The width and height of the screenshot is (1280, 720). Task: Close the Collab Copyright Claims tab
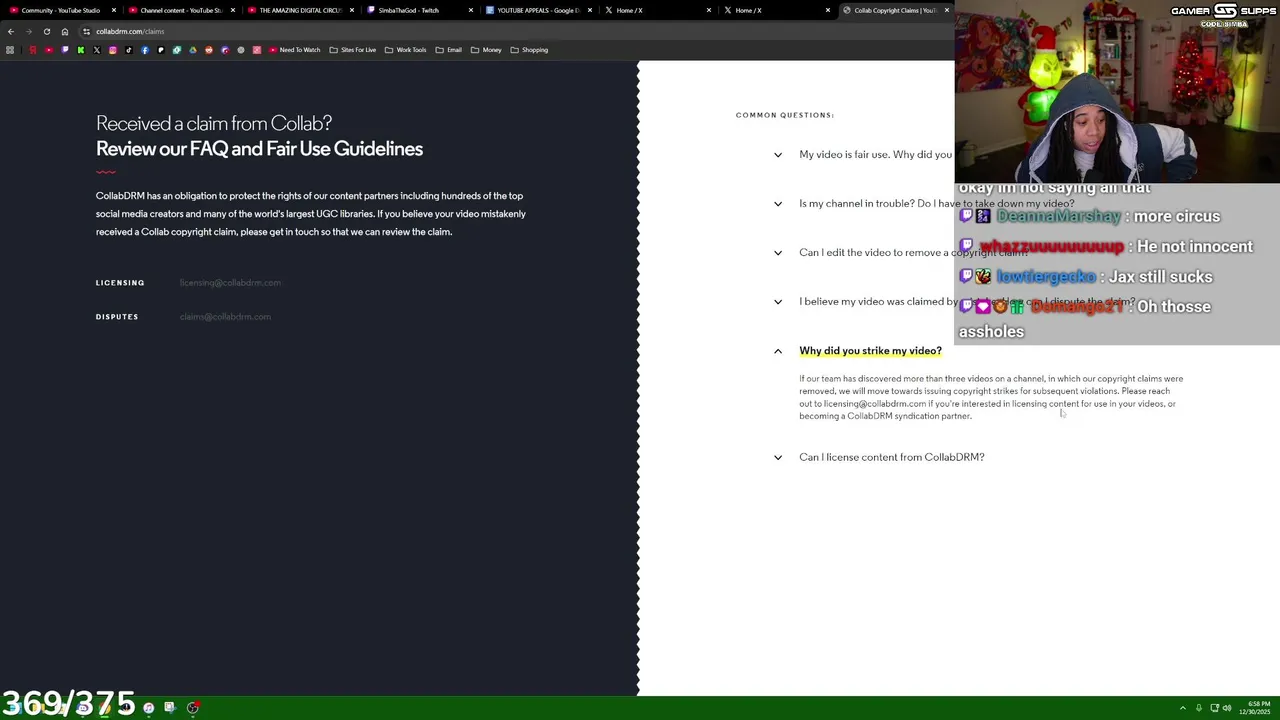click(x=947, y=10)
